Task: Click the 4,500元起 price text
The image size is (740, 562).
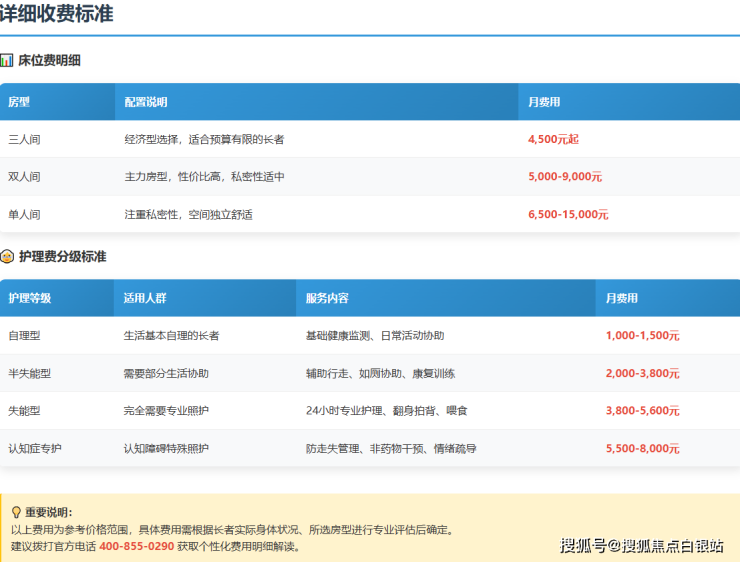Action: [553, 139]
